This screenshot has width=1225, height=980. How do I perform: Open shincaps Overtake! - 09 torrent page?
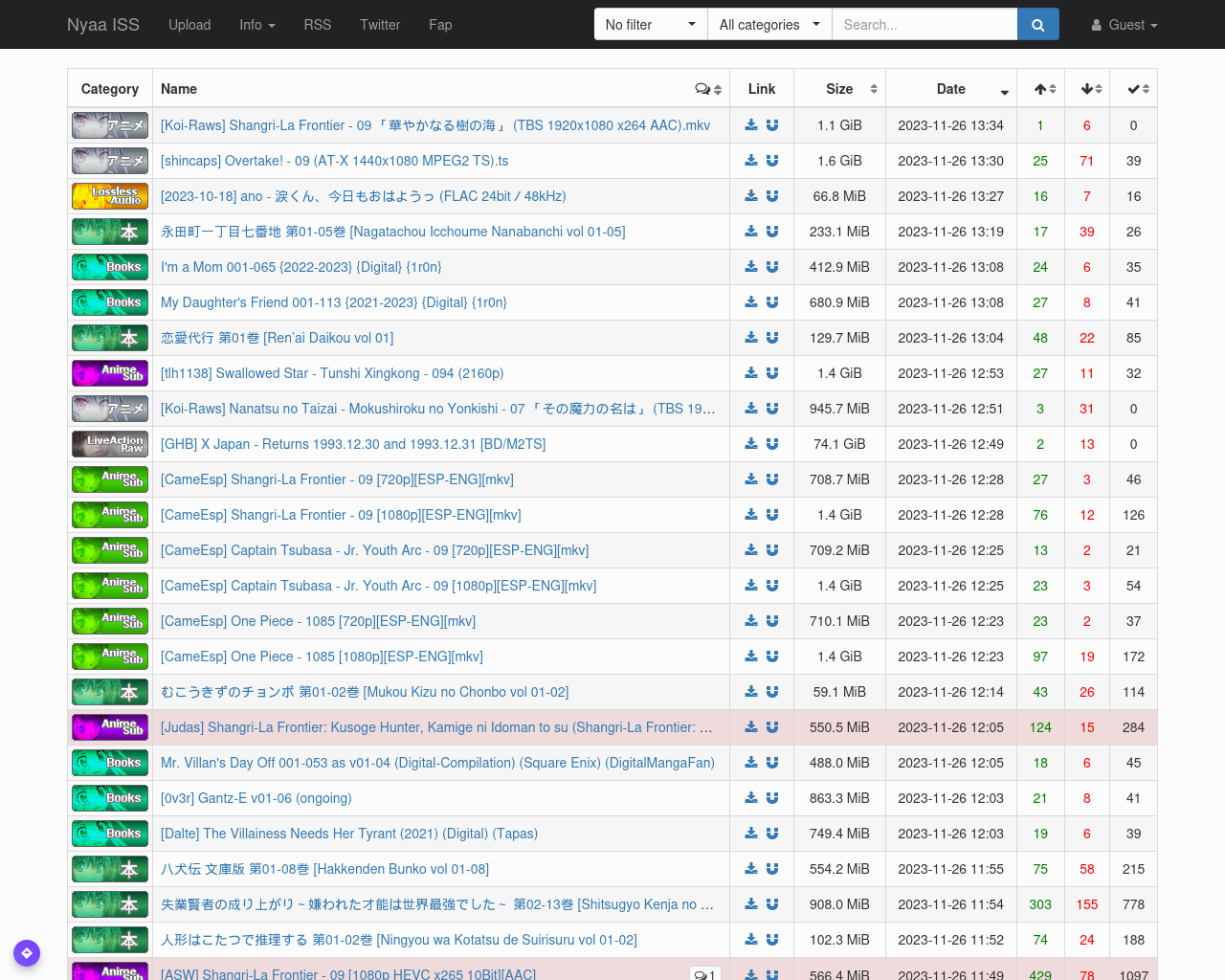[x=335, y=161]
